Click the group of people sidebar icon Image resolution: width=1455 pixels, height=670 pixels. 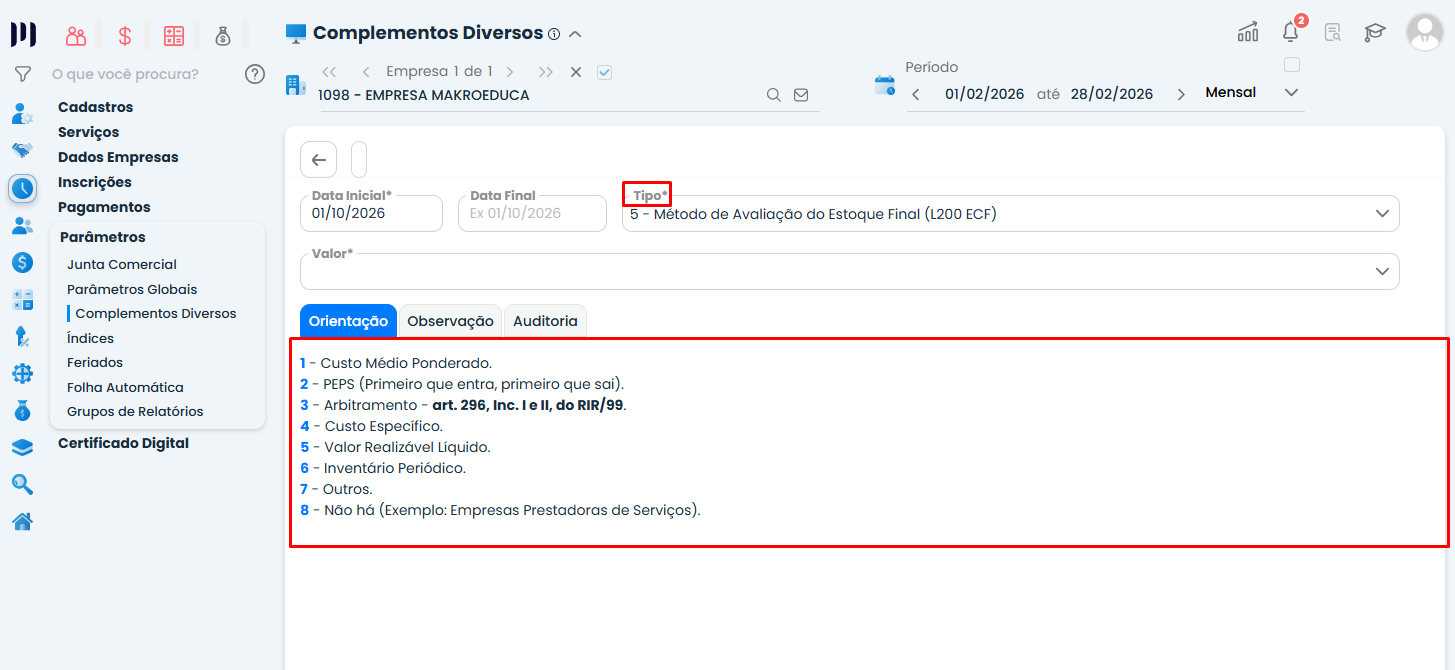click(22, 226)
